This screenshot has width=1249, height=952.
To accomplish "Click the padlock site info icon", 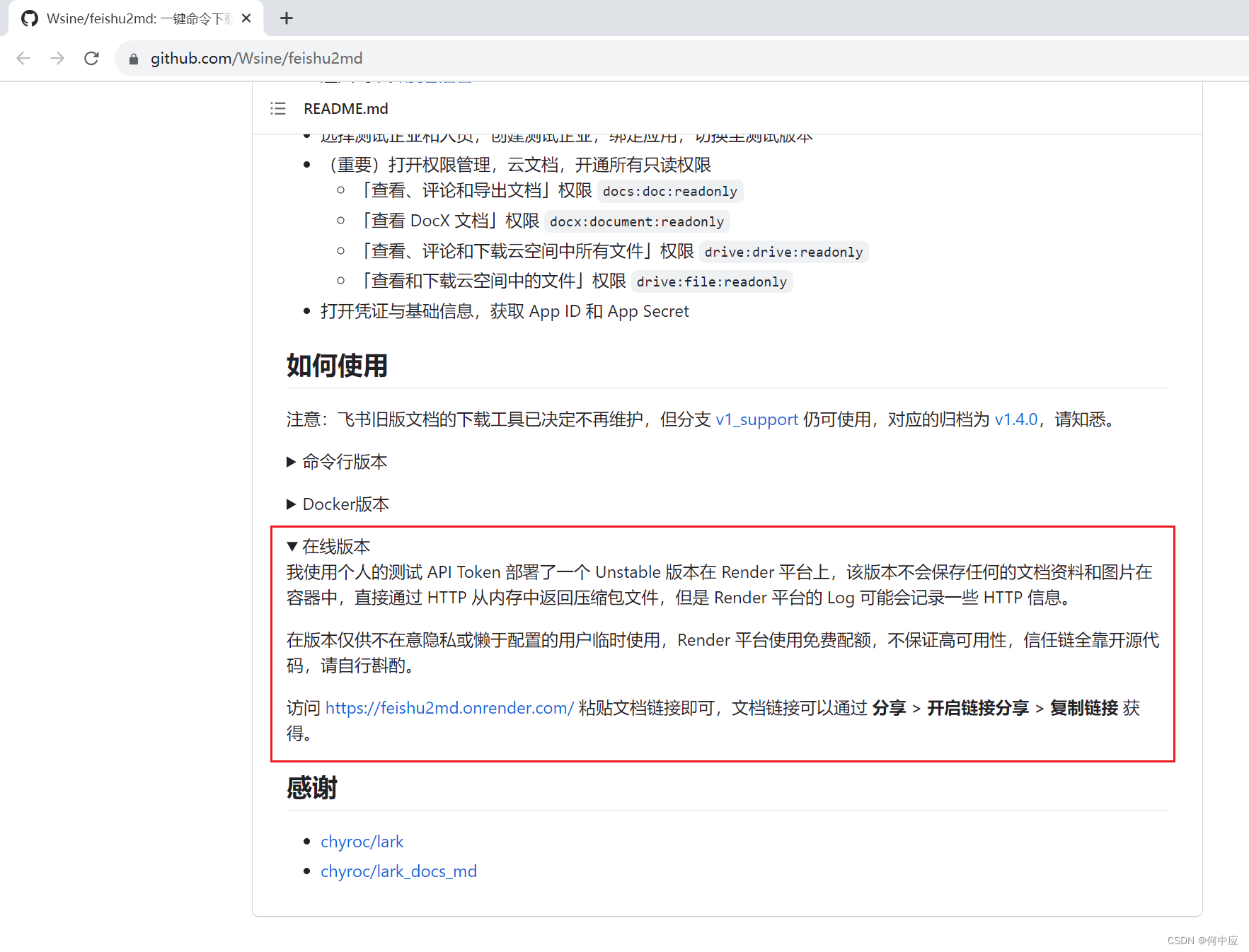I will click(134, 59).
